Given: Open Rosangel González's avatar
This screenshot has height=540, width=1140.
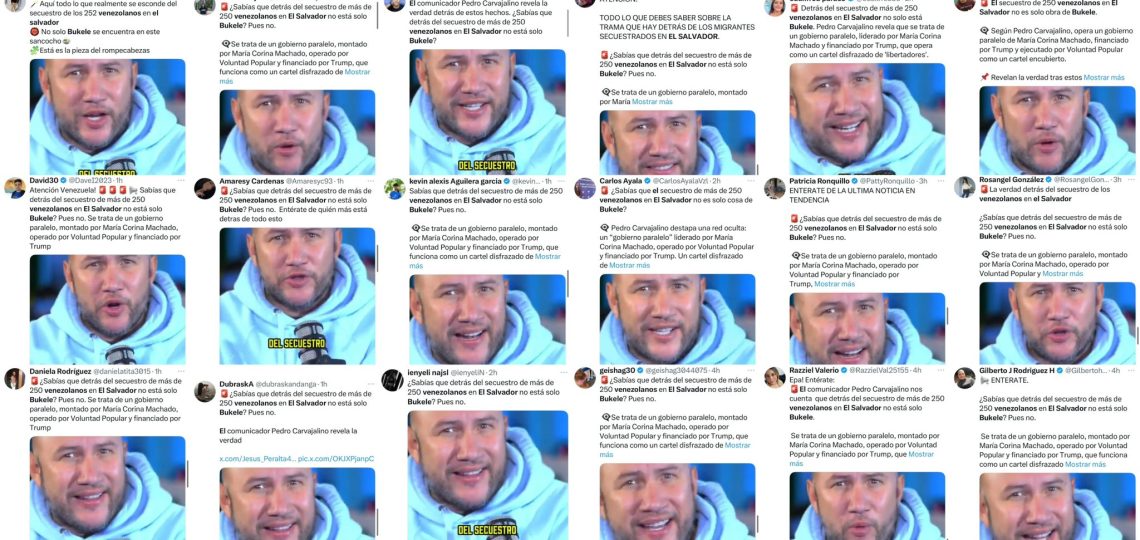Looking at the screenshot, I should pos(965,188).
